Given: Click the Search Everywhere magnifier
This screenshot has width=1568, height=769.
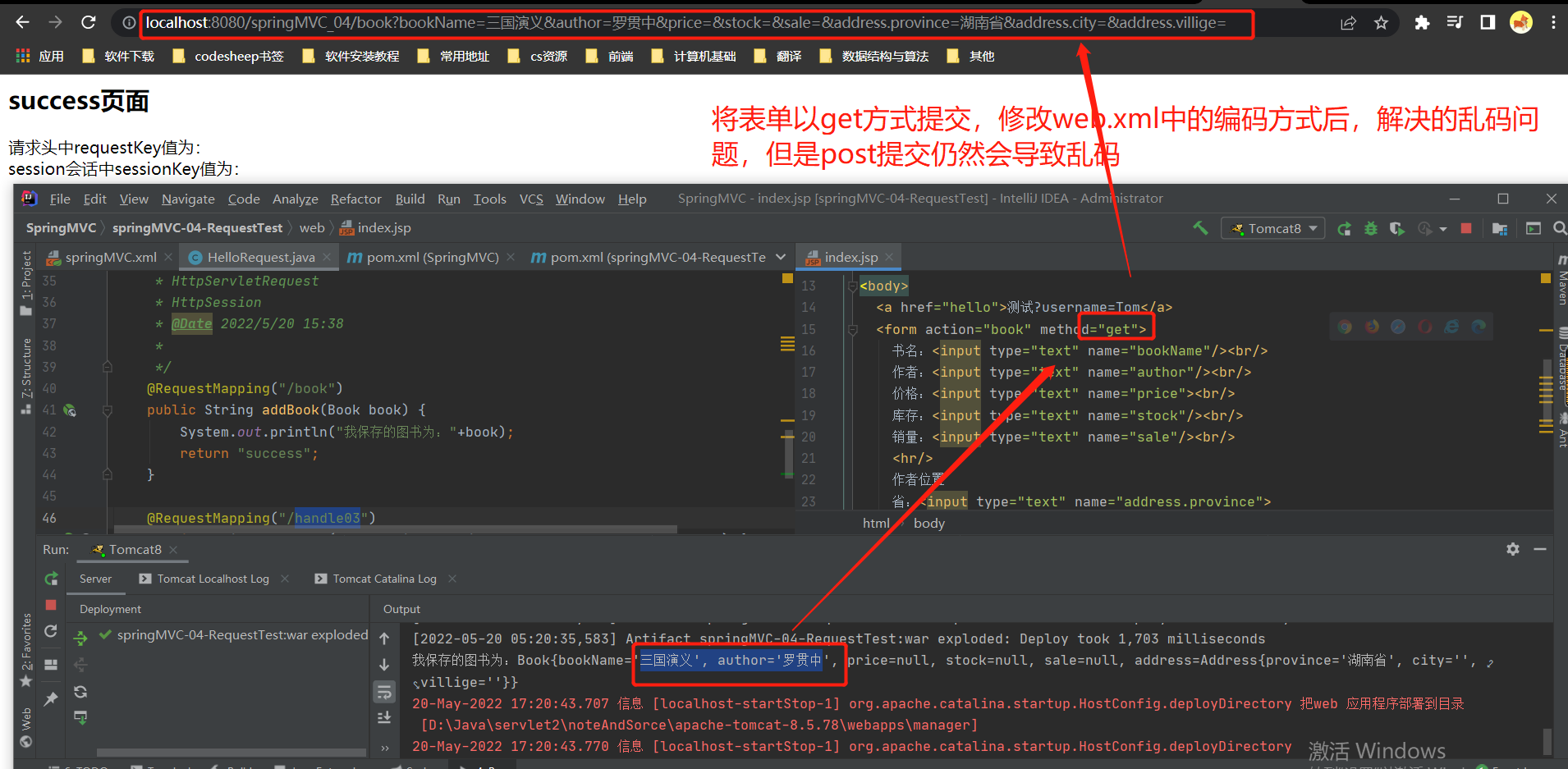Looking at the screenshot, I should pos(1560,228).
